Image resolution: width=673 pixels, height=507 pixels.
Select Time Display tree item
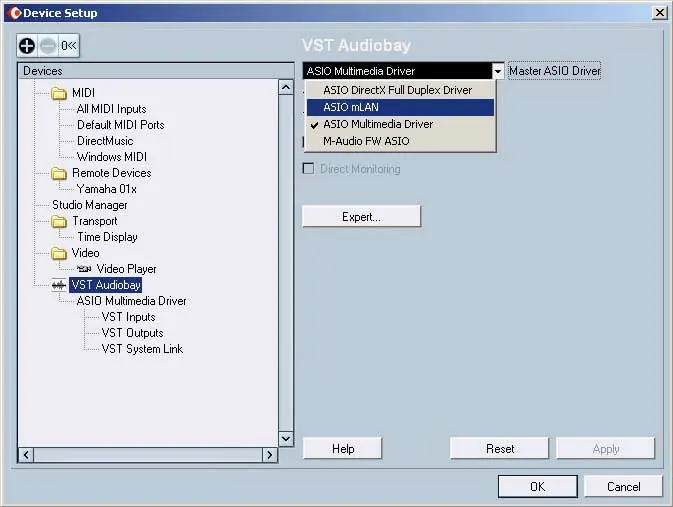tap(107, 237)
